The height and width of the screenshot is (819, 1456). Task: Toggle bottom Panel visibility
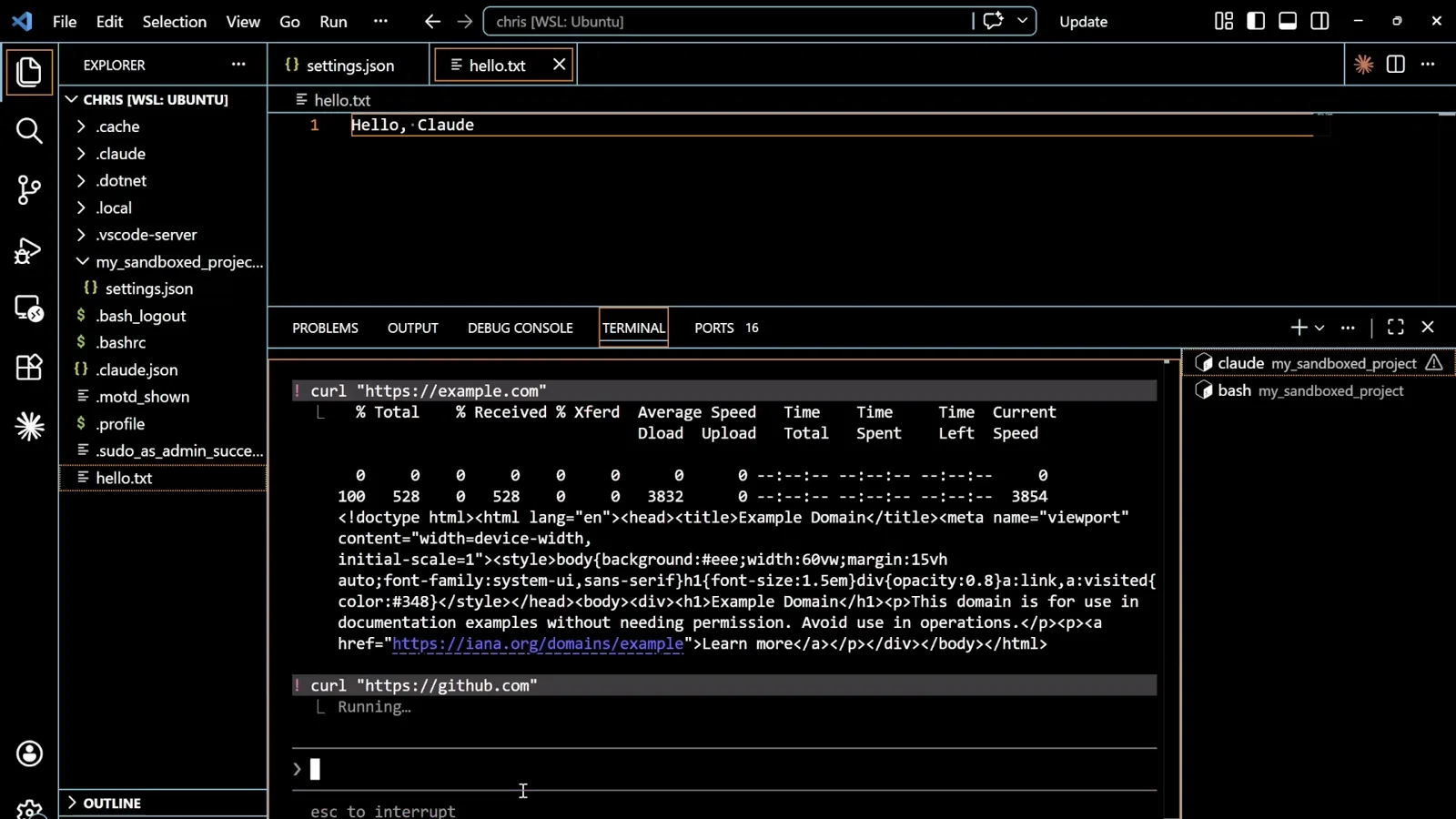tap(1288, 21)
